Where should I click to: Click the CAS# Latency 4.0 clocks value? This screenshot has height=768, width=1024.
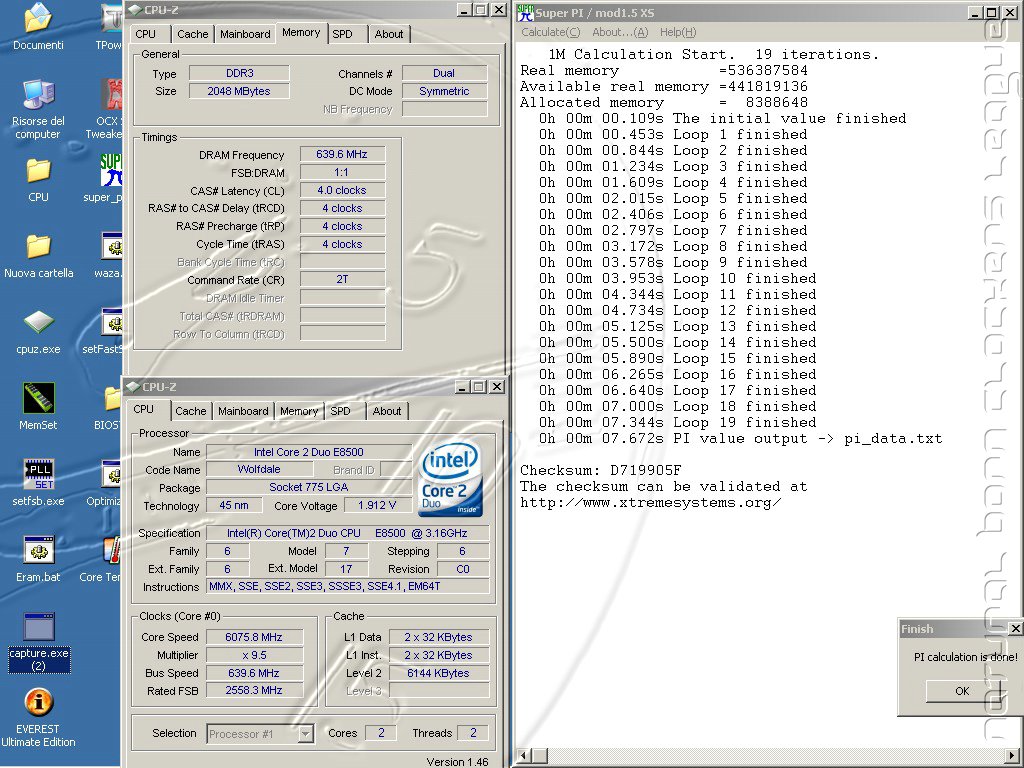coord(342,190)
